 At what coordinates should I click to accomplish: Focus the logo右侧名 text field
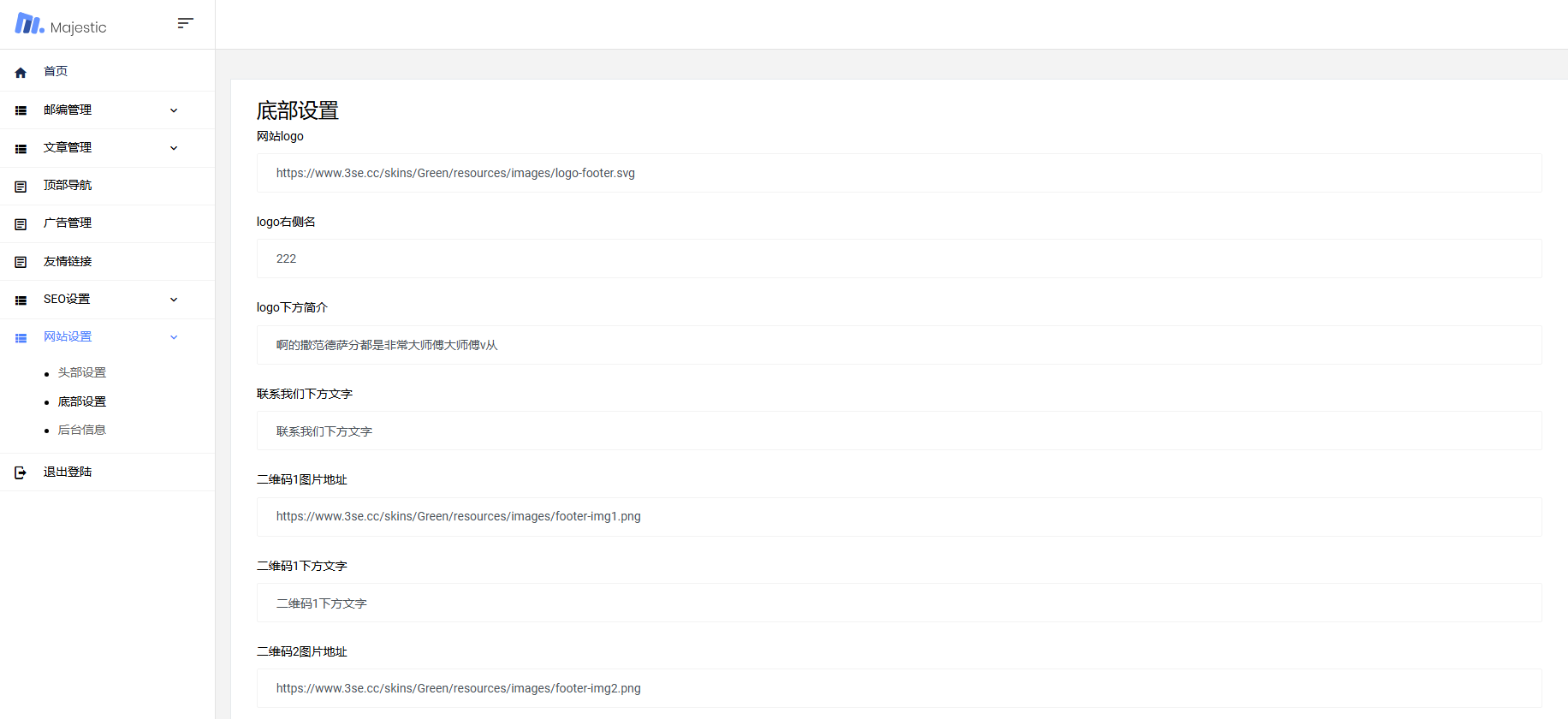pyautogui.click(x=899, y=258)
